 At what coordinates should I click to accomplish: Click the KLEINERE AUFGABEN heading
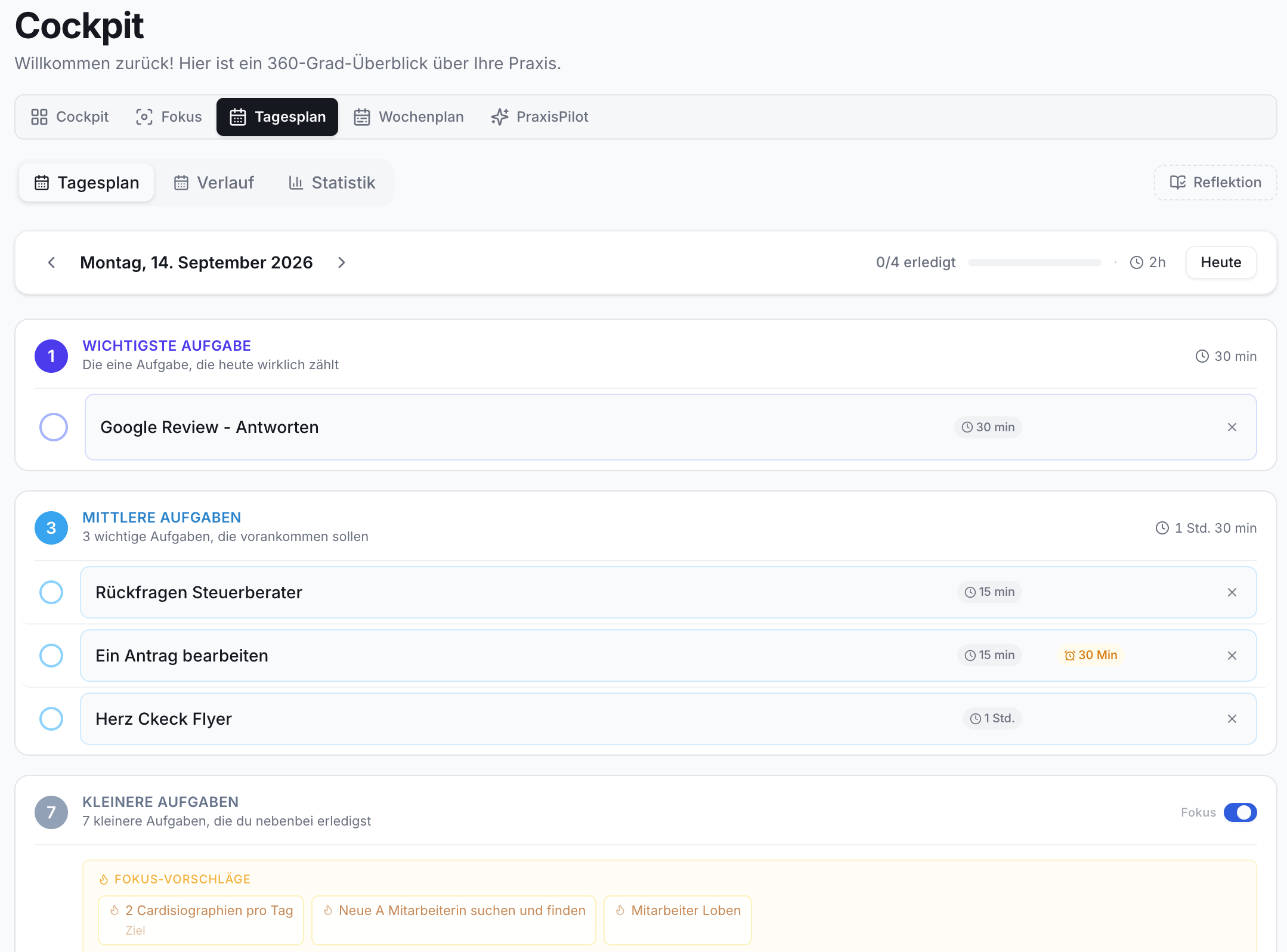[160, 802]
